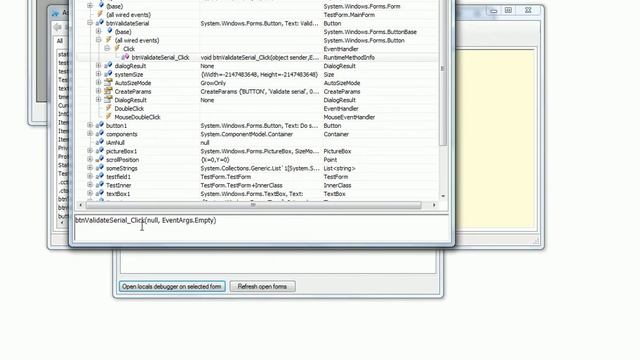Click value '{Width=-2147483648, Height=-2147483648}'
This screenshot has width=640, height=360.
259,74
